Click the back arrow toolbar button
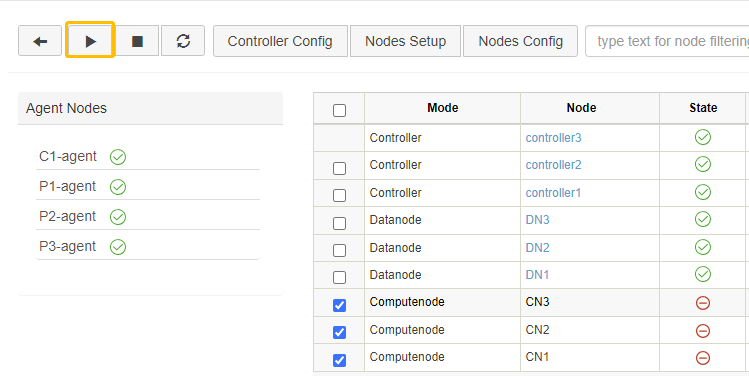This screenshot has height=376, width=749. (40, 41)
